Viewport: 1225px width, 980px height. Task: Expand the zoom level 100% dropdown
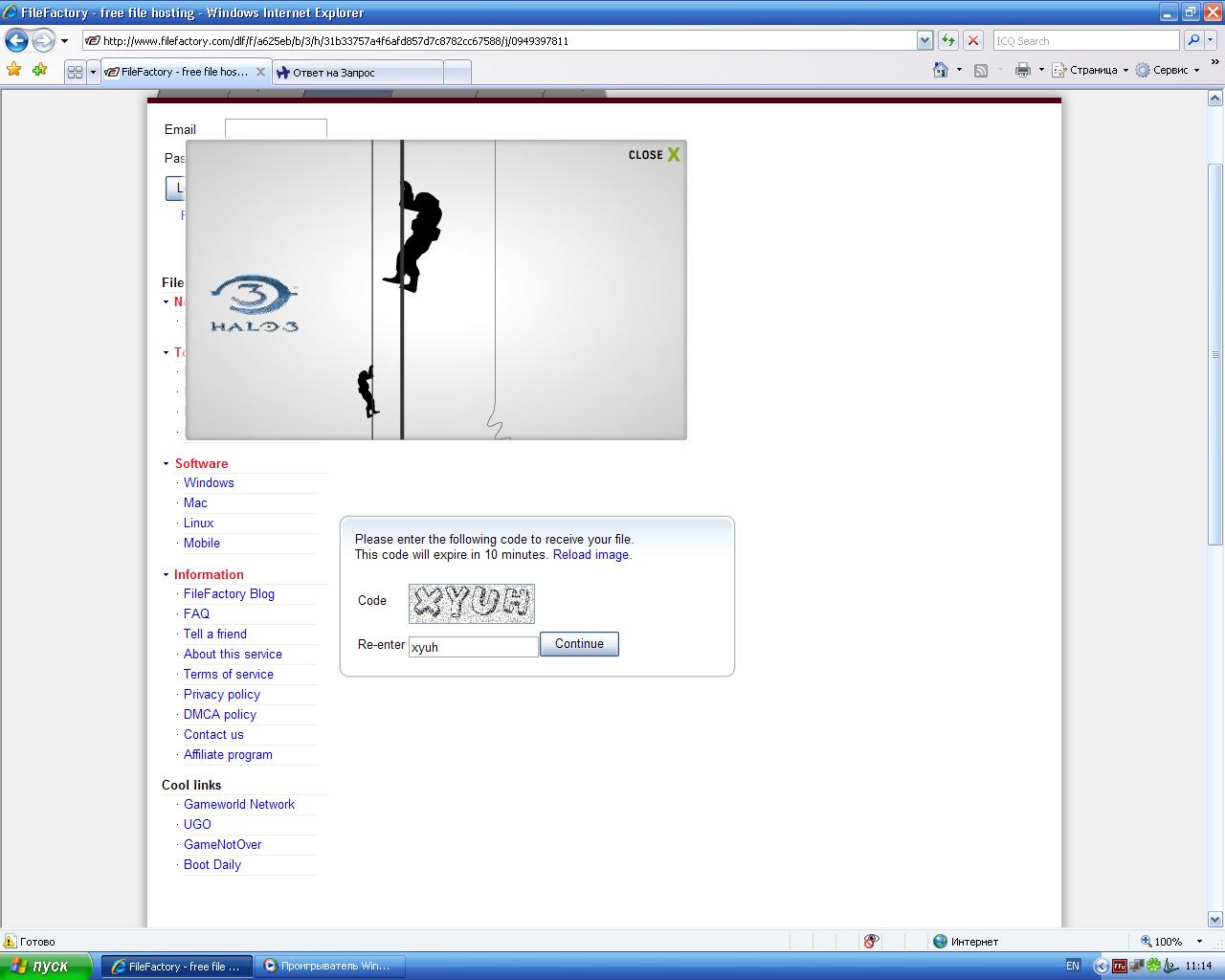point(1199,942)
